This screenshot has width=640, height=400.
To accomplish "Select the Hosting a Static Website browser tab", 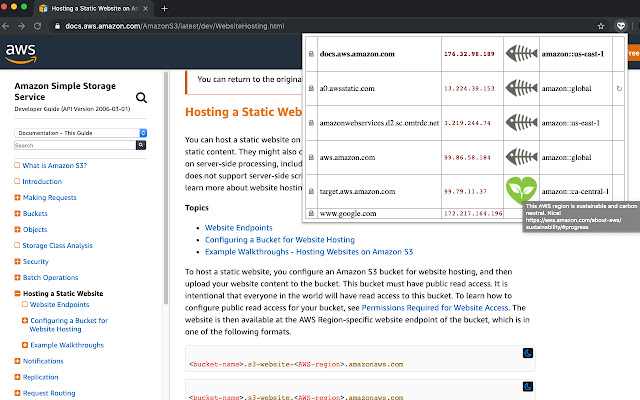I will [93, 8].
